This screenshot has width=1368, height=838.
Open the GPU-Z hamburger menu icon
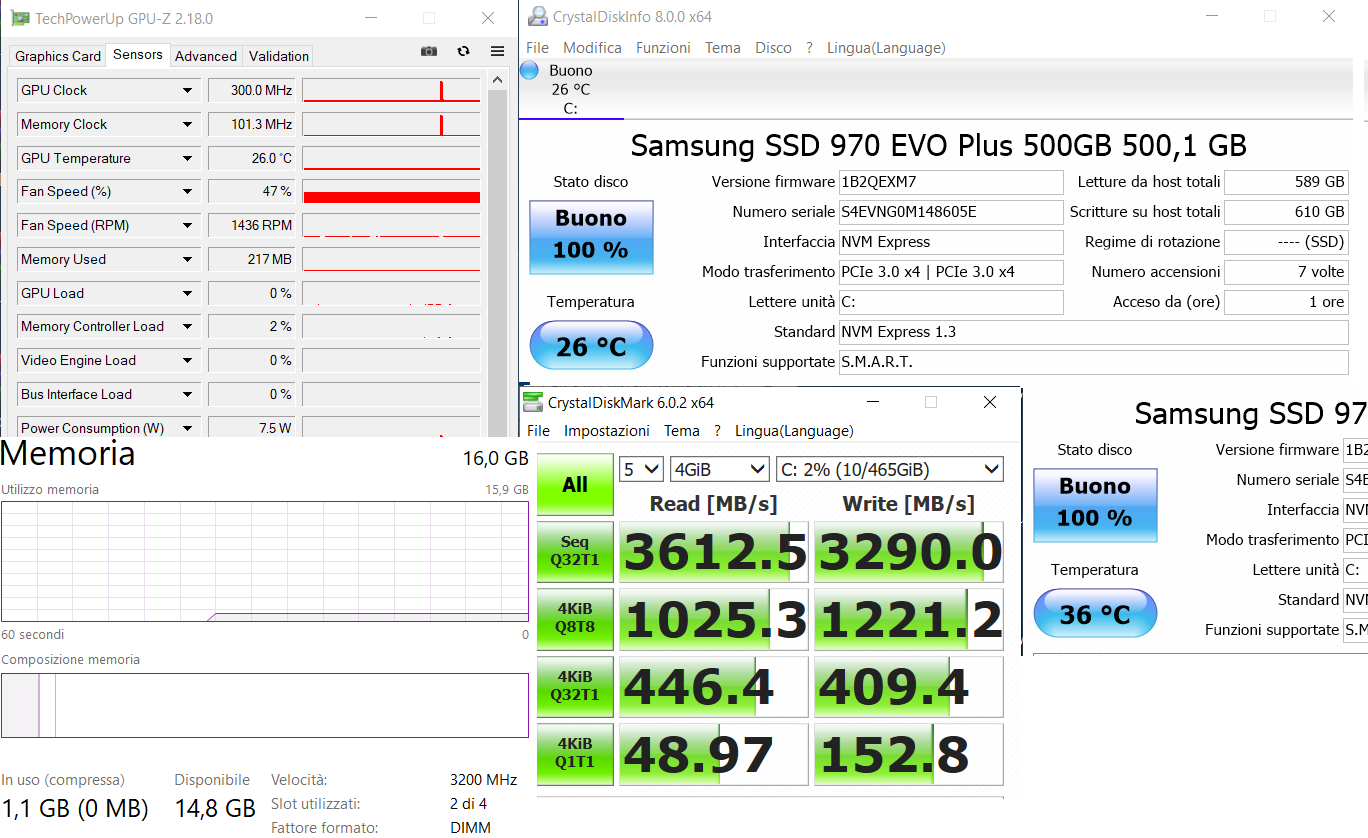497,51
